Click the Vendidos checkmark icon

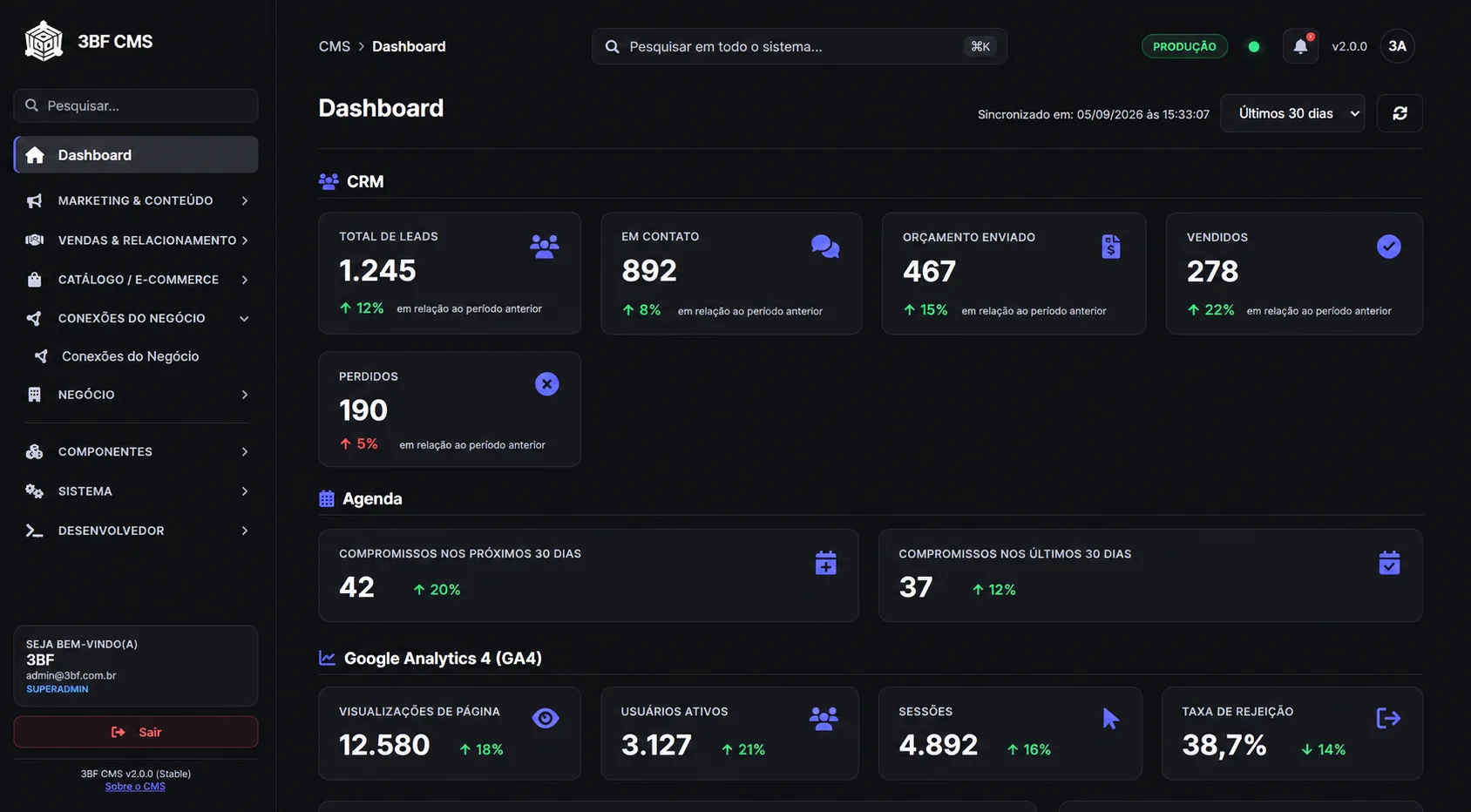tap(1389, 247)
